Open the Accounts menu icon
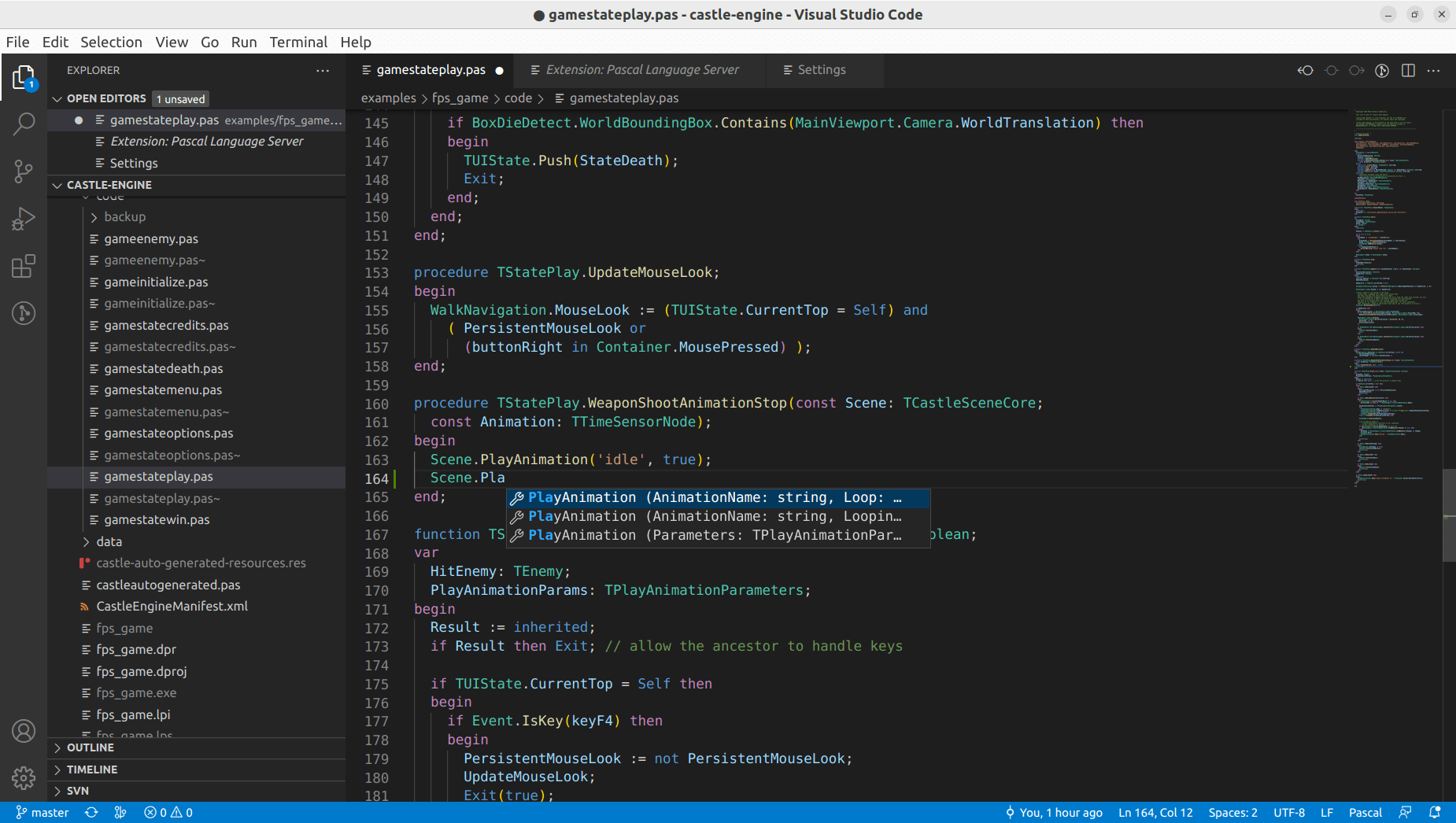 point(24,731)
